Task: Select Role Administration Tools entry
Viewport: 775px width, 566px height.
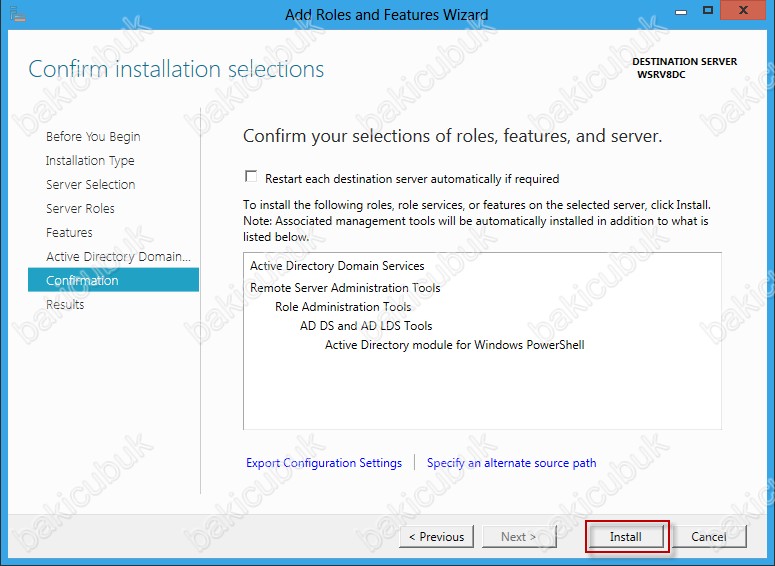Action: pyautogui.click(x=343, y=307)
